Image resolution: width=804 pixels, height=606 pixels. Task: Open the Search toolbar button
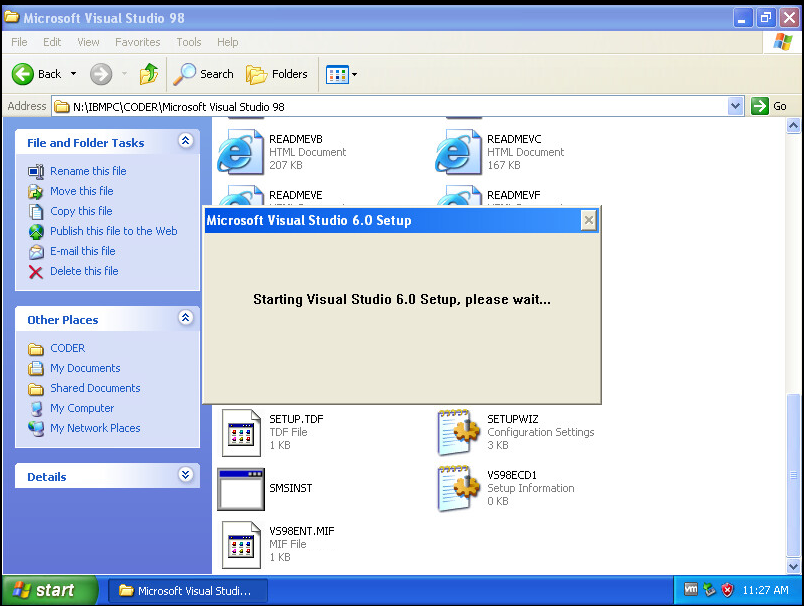pyautogui.click(x=204, y=74)
